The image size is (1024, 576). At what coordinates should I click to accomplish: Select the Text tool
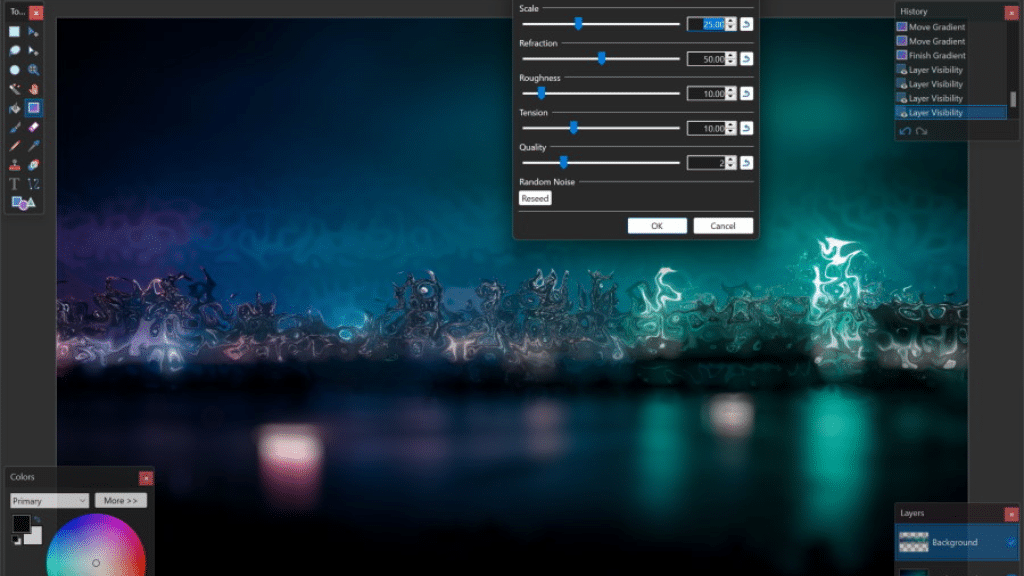point(14,184)
